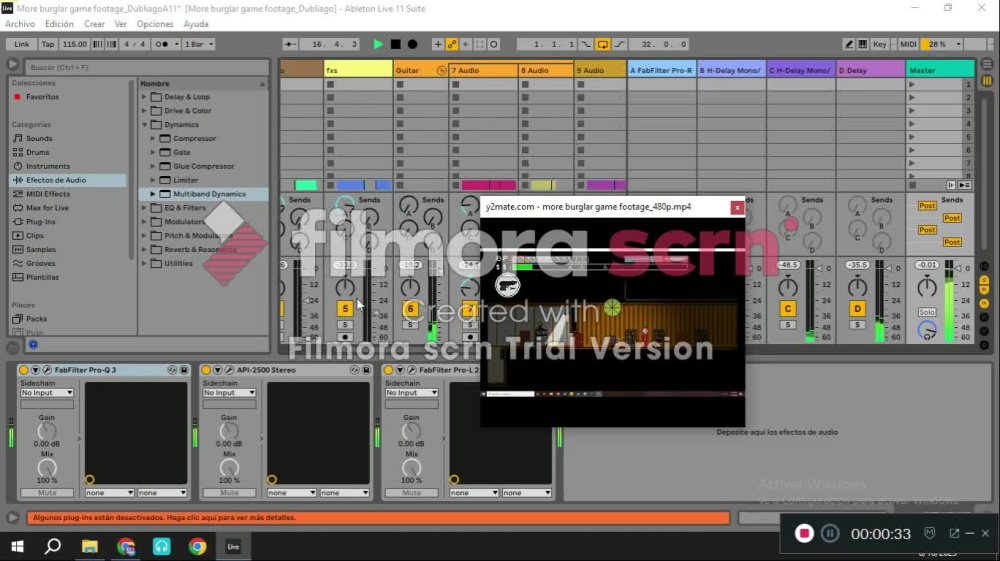Screen dimensions: 1000x561
Task: Select Sounds category in browser
Action: click(39, 138)
